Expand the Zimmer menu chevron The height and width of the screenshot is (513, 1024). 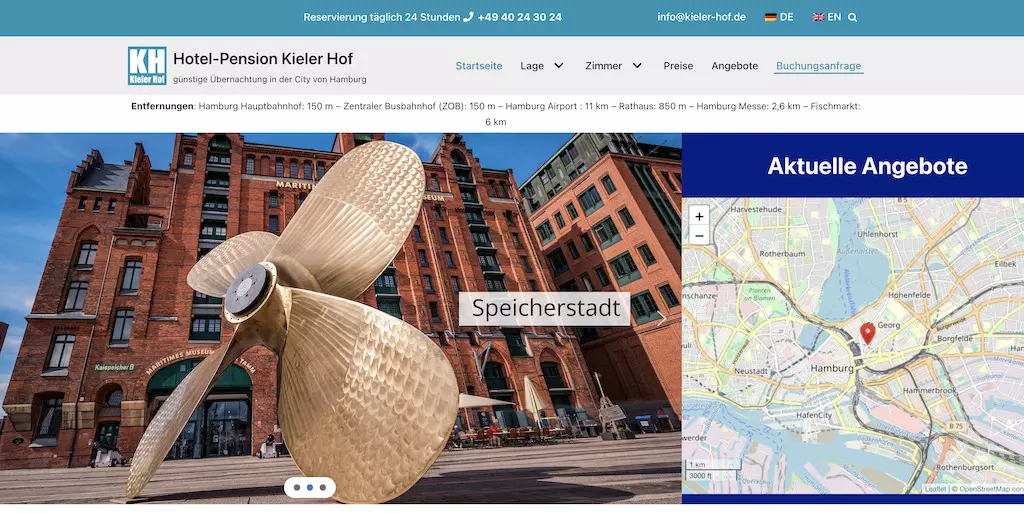click(637, 65)
